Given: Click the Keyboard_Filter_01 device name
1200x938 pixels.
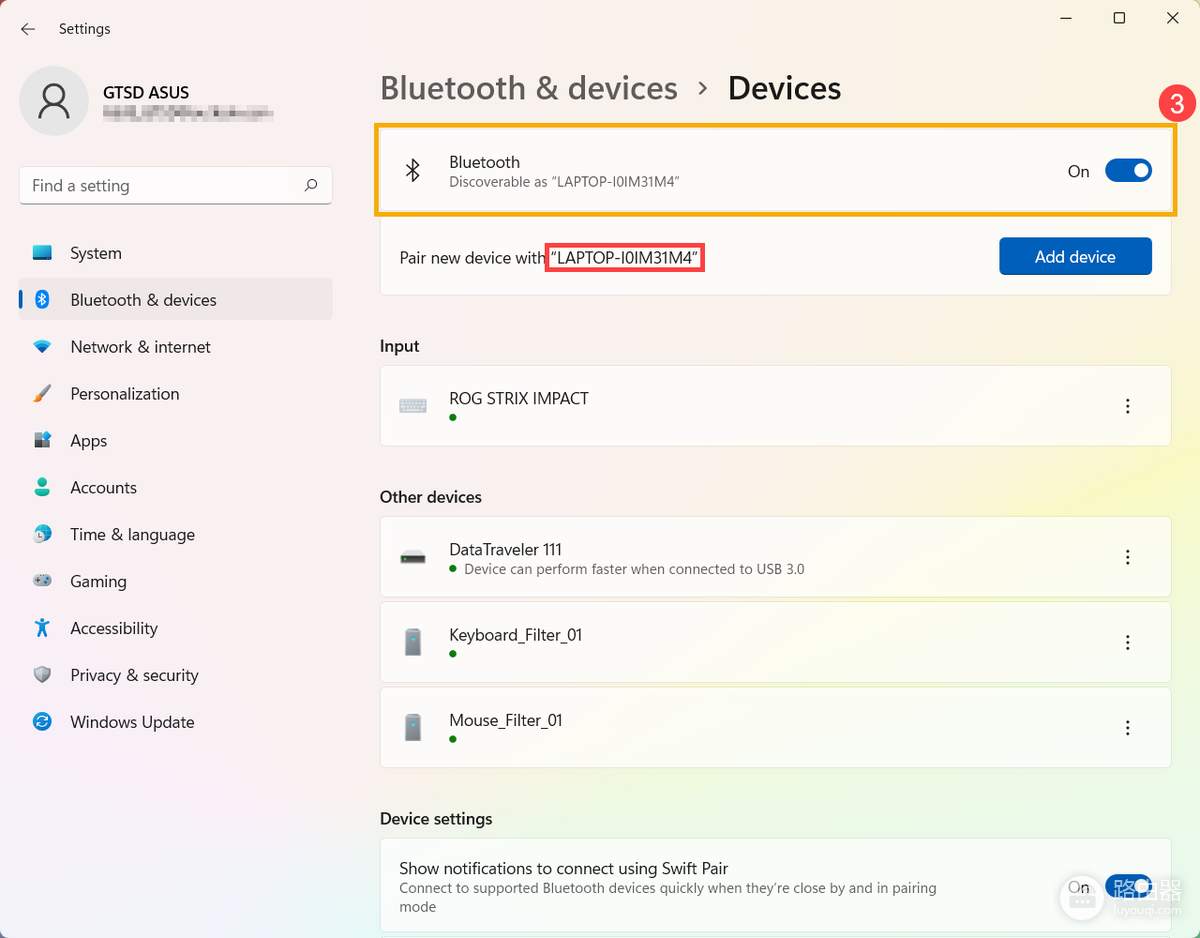Looking at the screenshot, I should (x=515, y=635).
